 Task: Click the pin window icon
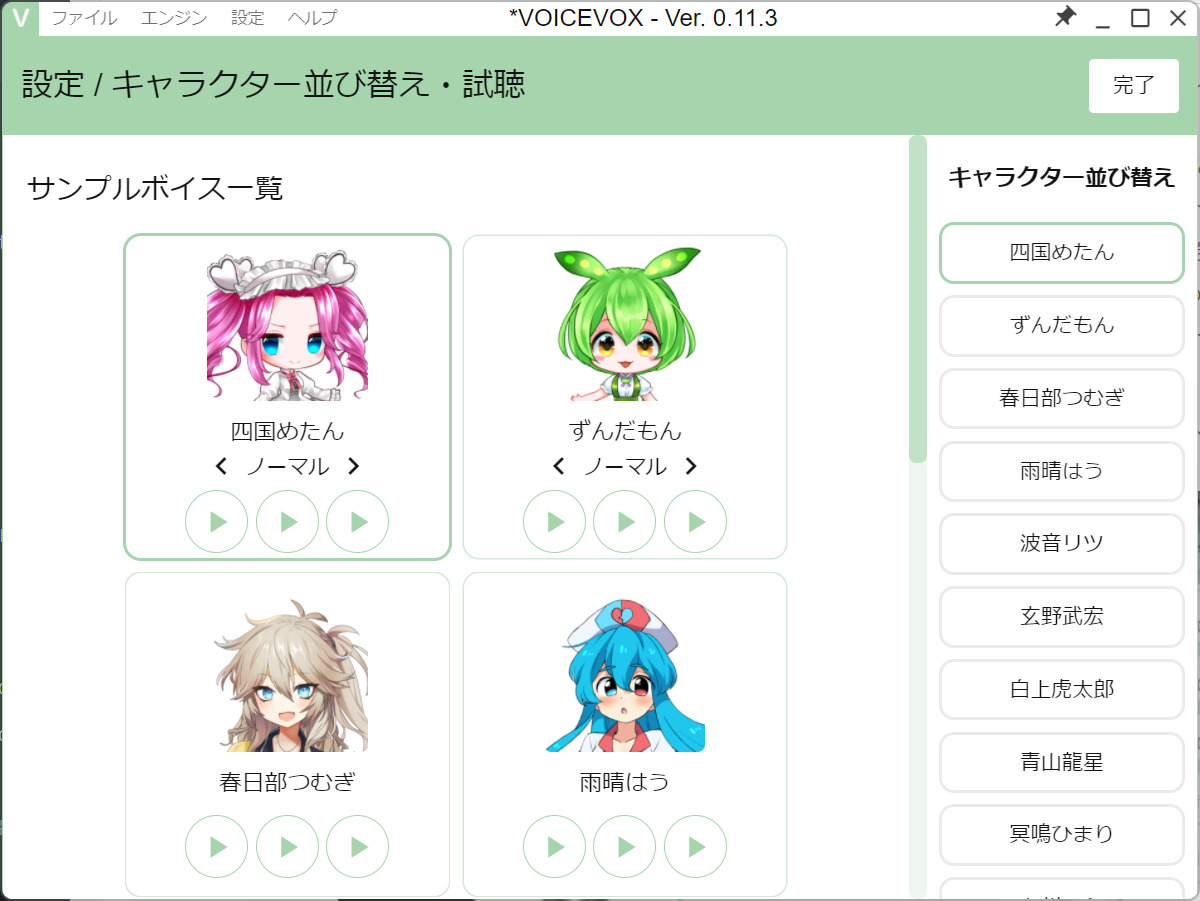pos(1065,17)
